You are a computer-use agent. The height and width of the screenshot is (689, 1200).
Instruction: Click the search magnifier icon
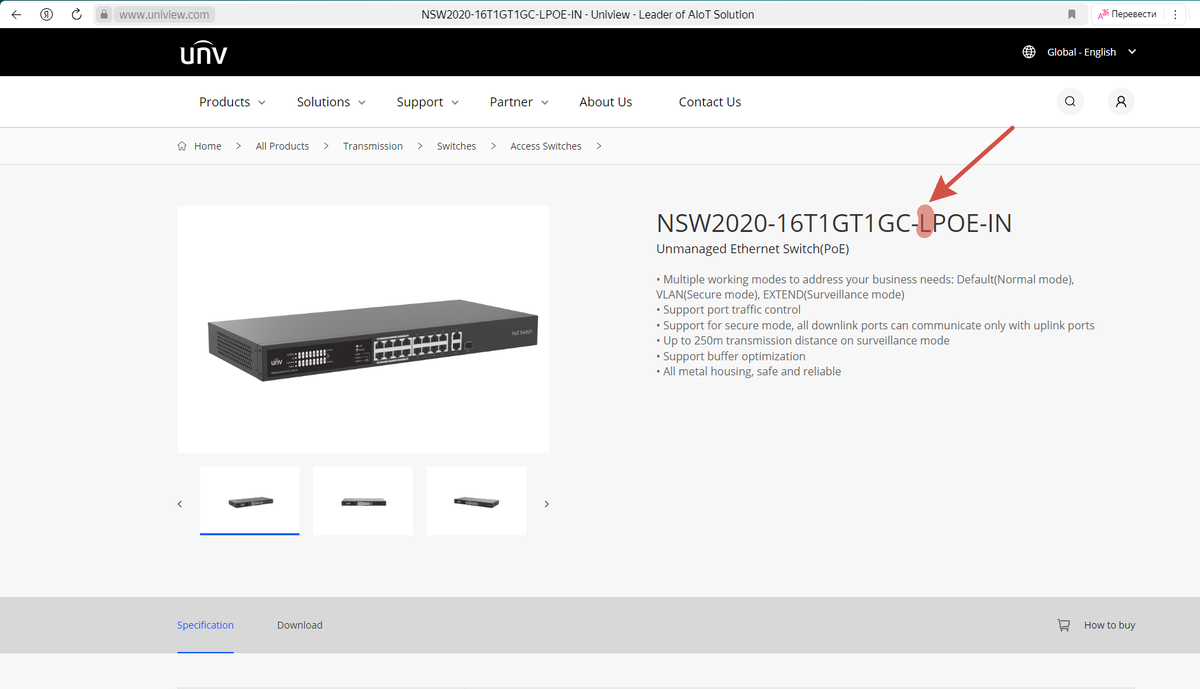click(1070, 101)
